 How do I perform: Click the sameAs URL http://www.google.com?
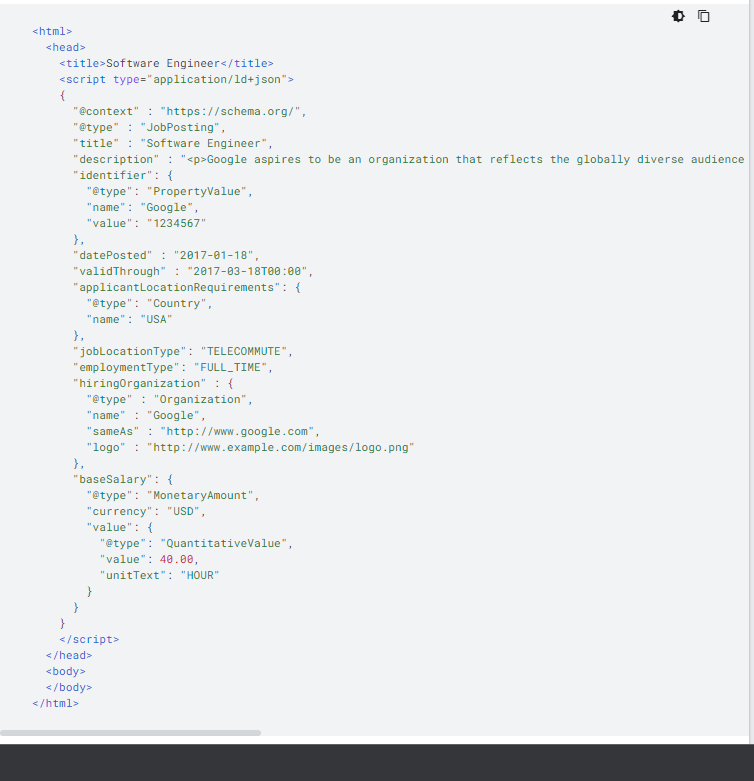point(237,431)
